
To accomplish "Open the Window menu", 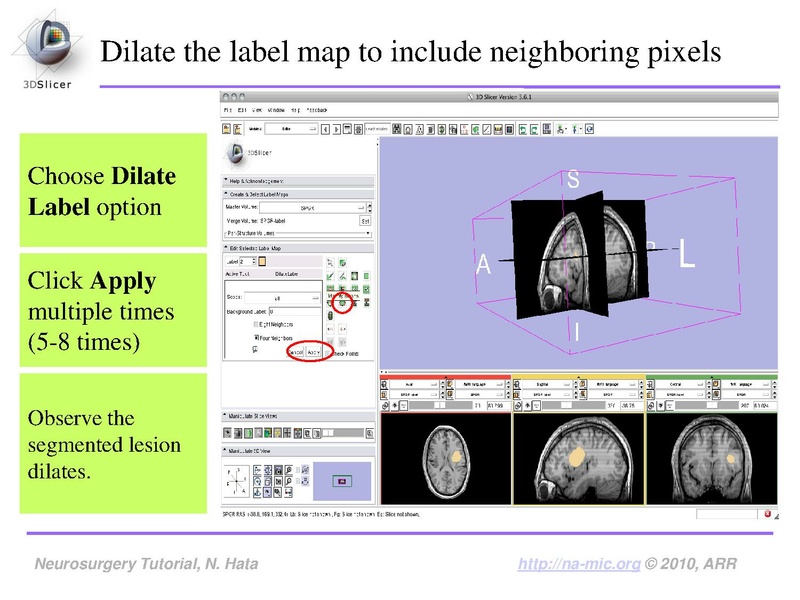I will (274, 110).
